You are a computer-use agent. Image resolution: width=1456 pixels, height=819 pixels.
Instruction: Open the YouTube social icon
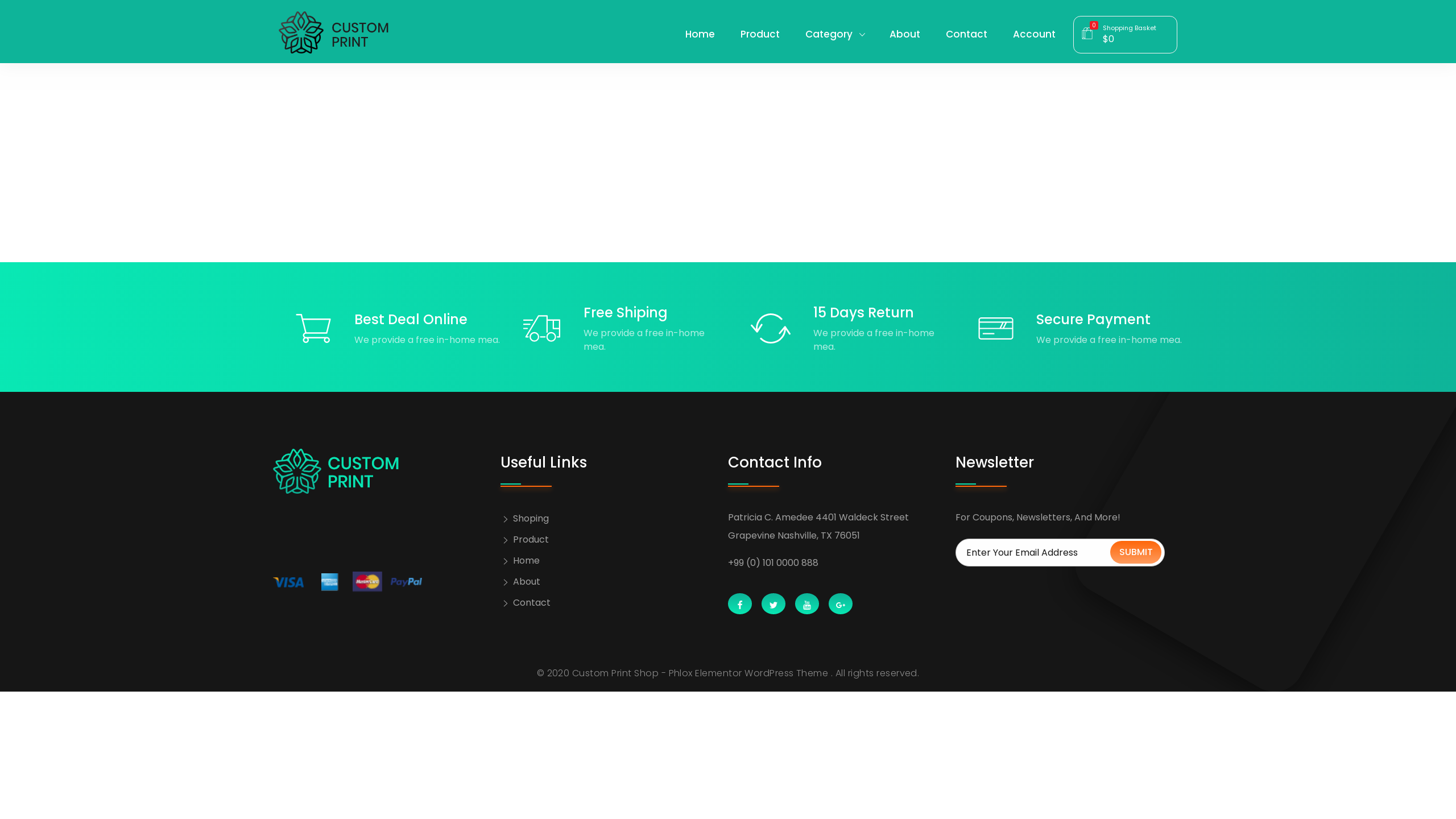coord(806,604)
